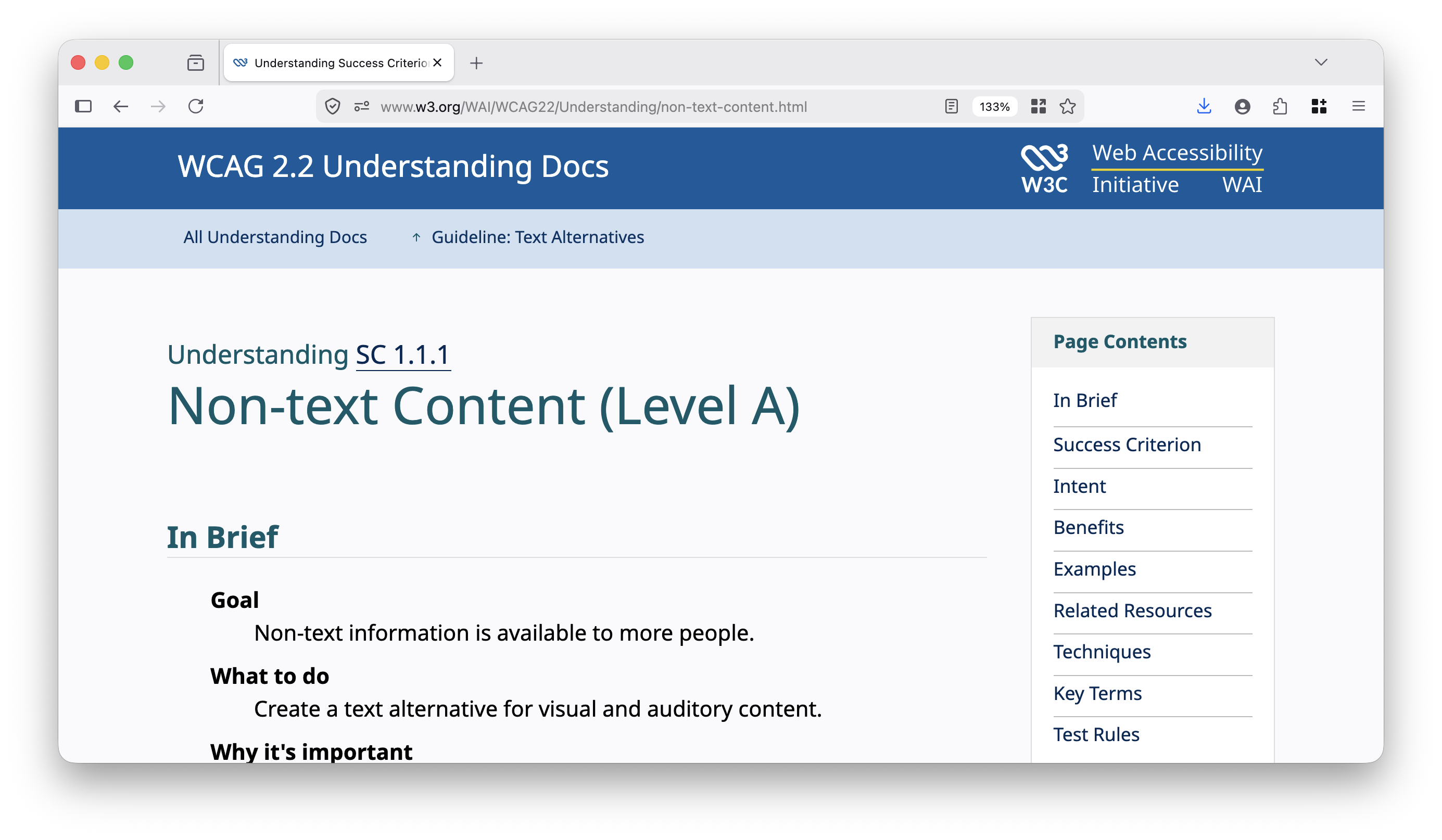Viewport: 1442px width, 840px height.
Task: Select the Understanding Success Criterion tab
Action: point(339,62)
